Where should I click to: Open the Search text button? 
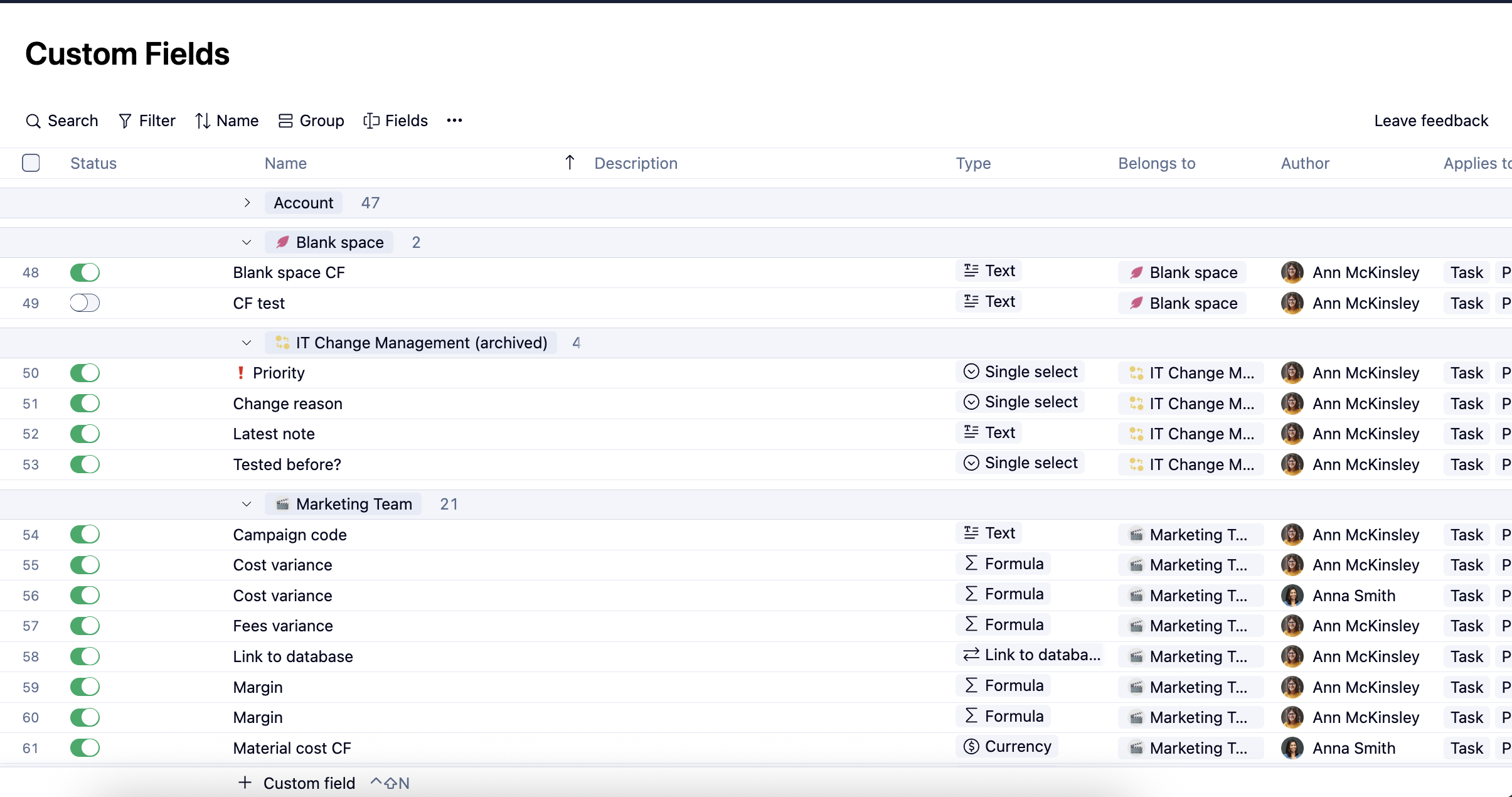pyautogui.click(x=73, y=120)
